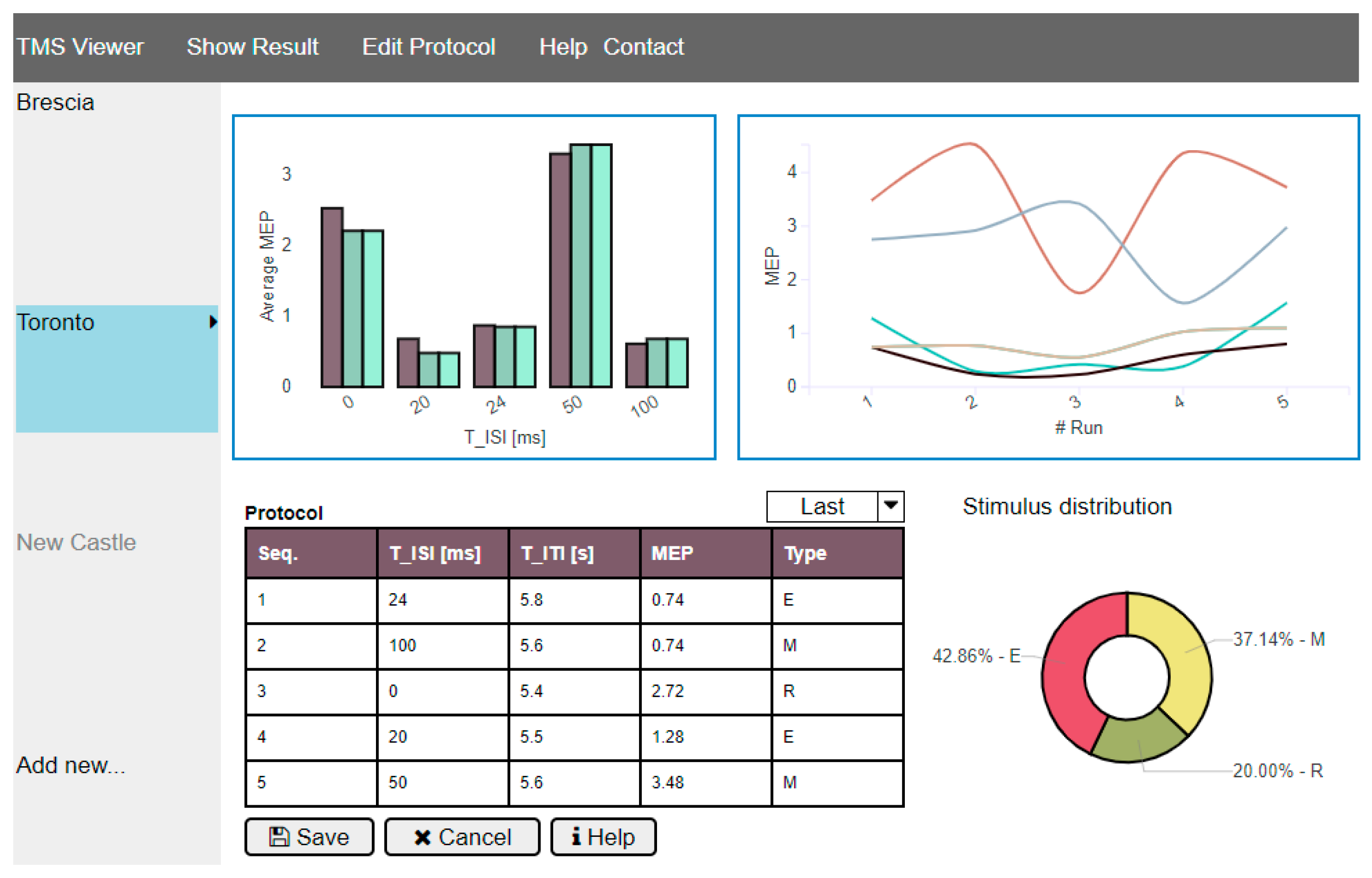This screenshot has width=1372, height=878.
Task: Click the arrow icon beside Toronto
Action: tap(212, 322)
